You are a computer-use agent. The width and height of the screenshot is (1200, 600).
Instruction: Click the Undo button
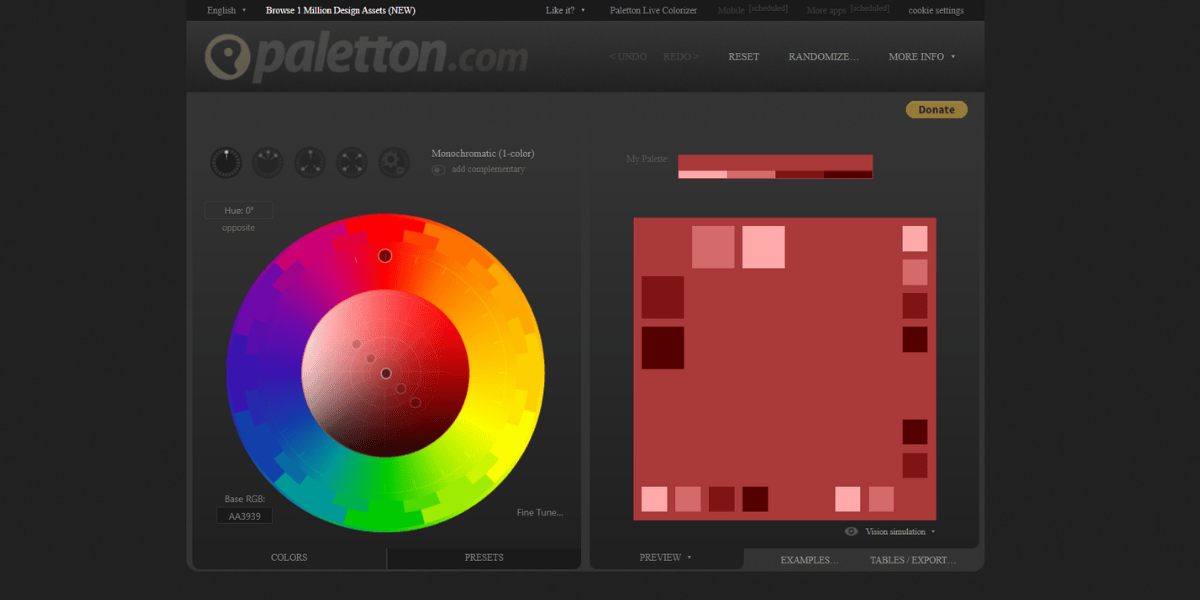tap(628, 57)
